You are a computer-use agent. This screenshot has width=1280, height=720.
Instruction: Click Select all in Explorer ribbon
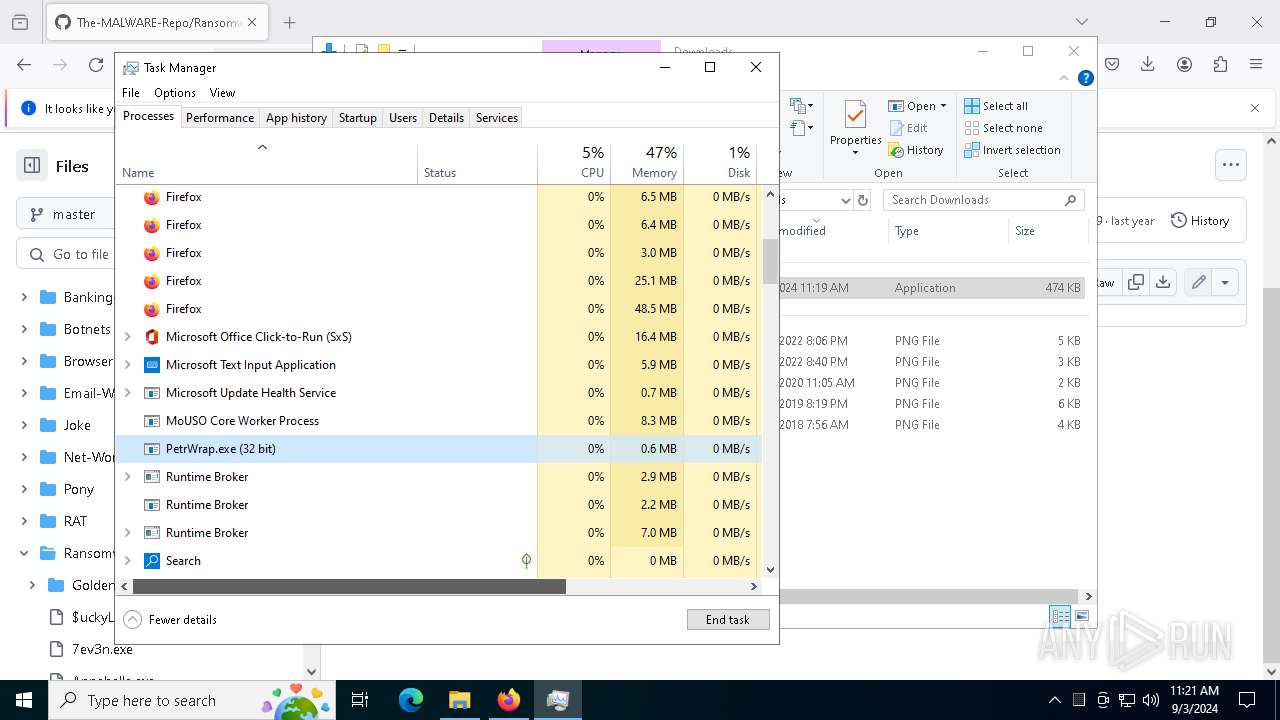click(x=996, y=106)
